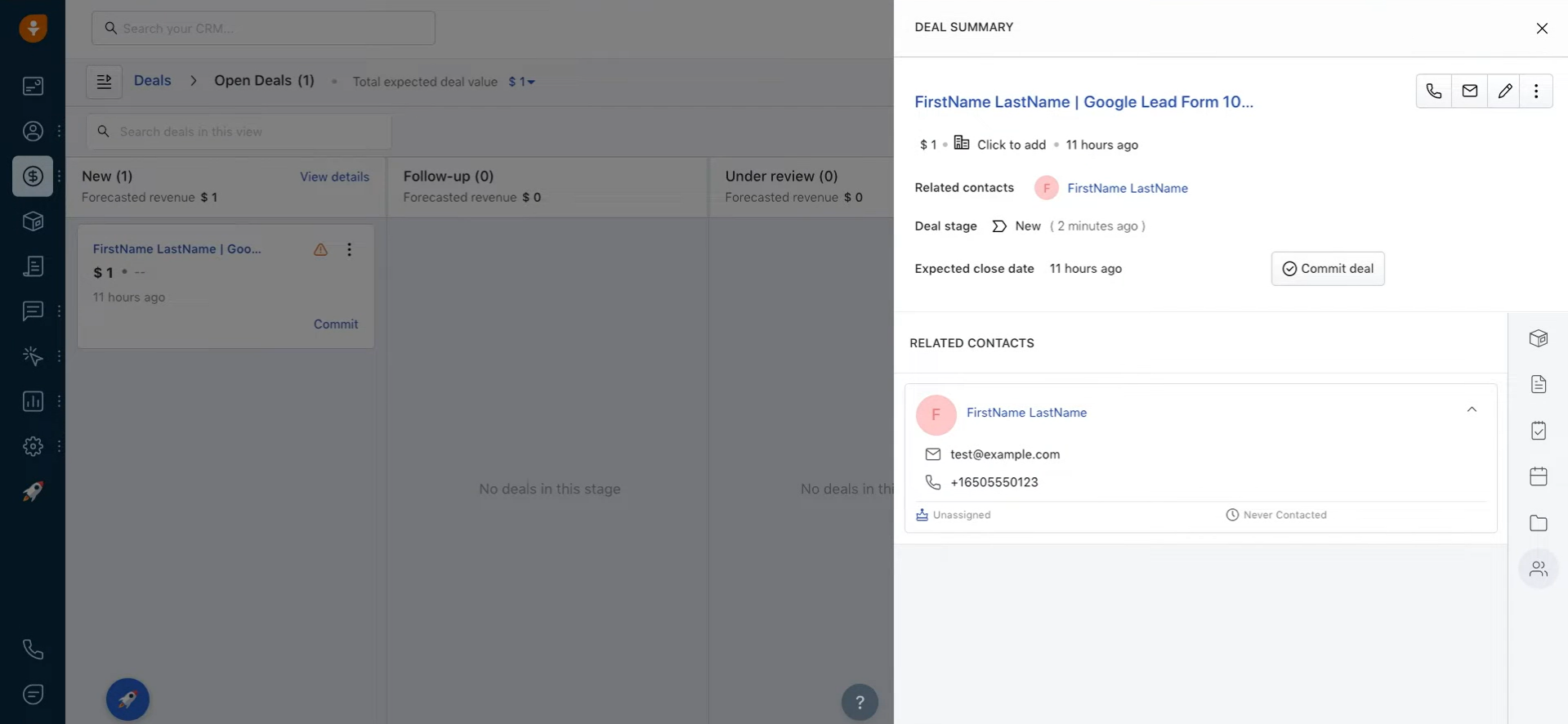This screenshot has height=724, width=1568.
Task: Open the FirstName LastName related contact link
Action: tap(1127, 188)
